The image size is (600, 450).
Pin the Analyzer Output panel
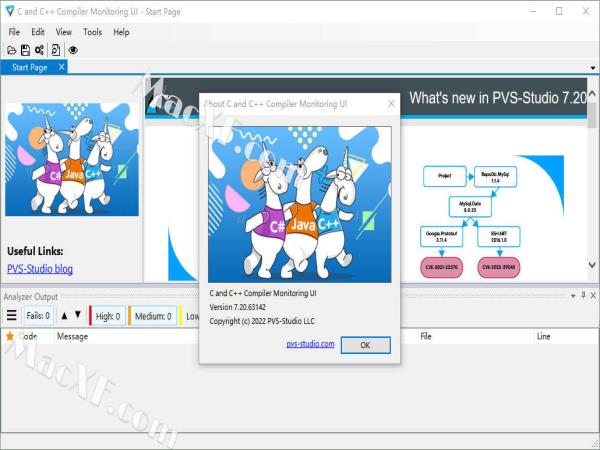tap(583, 295)
